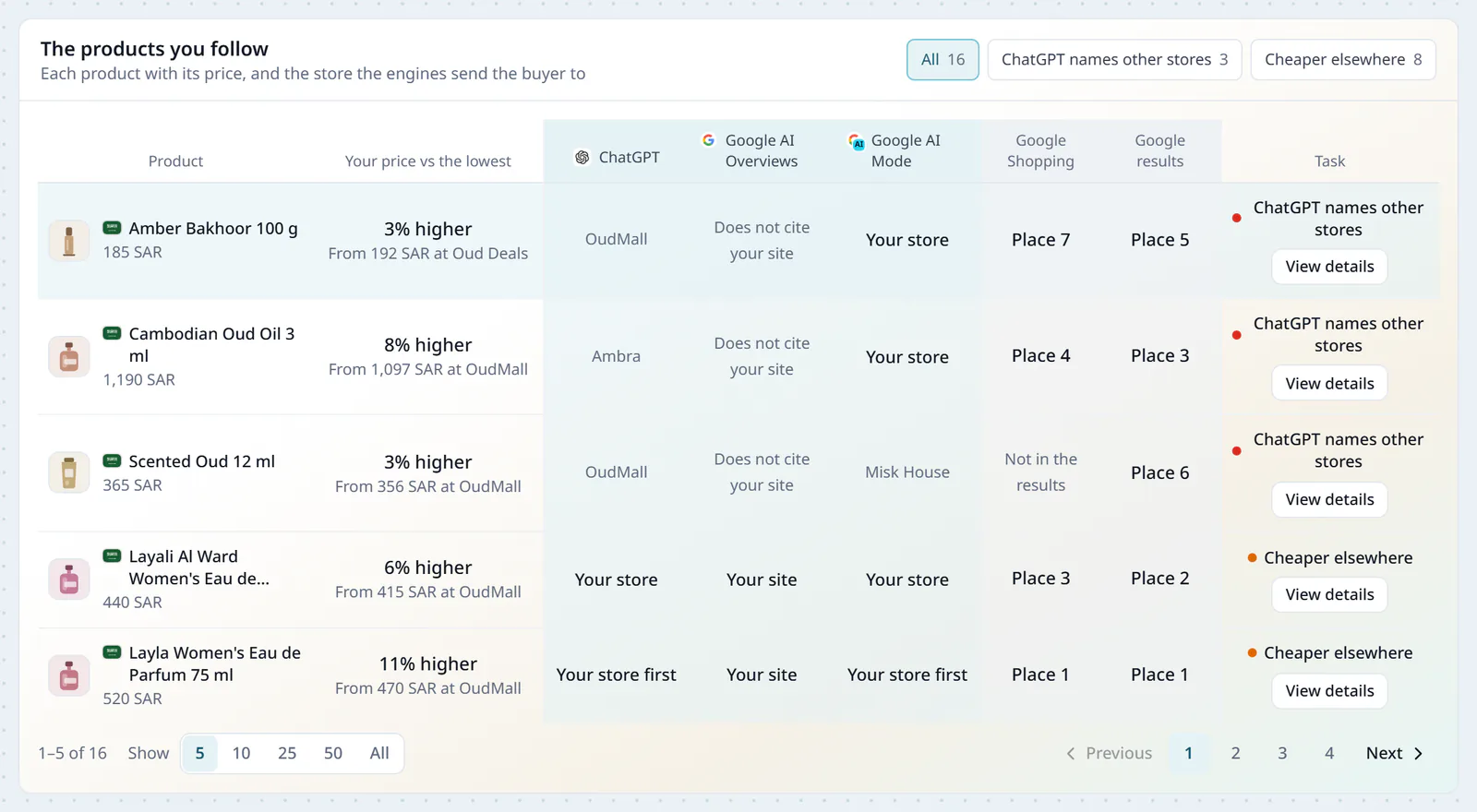The image size is (1477, 812).
Task: Go to page 2
Action: pyautogui.click(x=1235, y=754)
